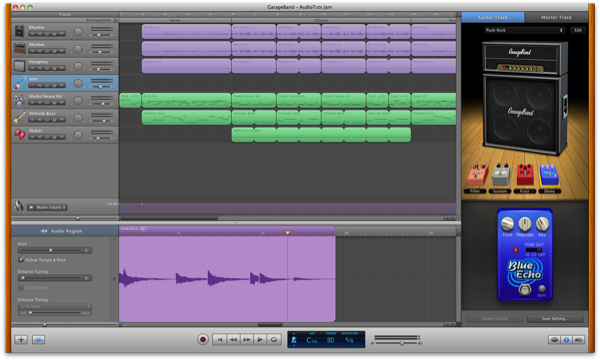Expand automation for the Solo track
Viewport: 600px width, 360px height.
click(x=62, y=85)
